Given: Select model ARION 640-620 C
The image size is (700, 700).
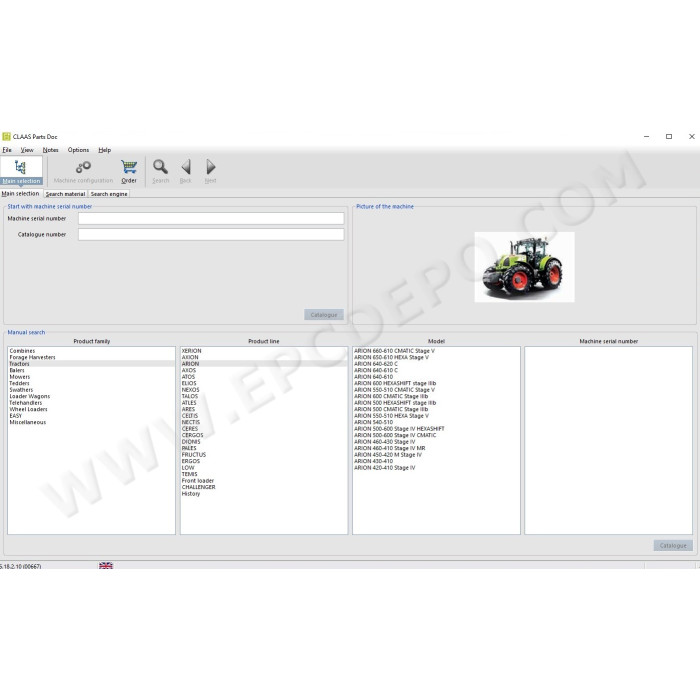Looking at the screenshot, I should [436, 364].
